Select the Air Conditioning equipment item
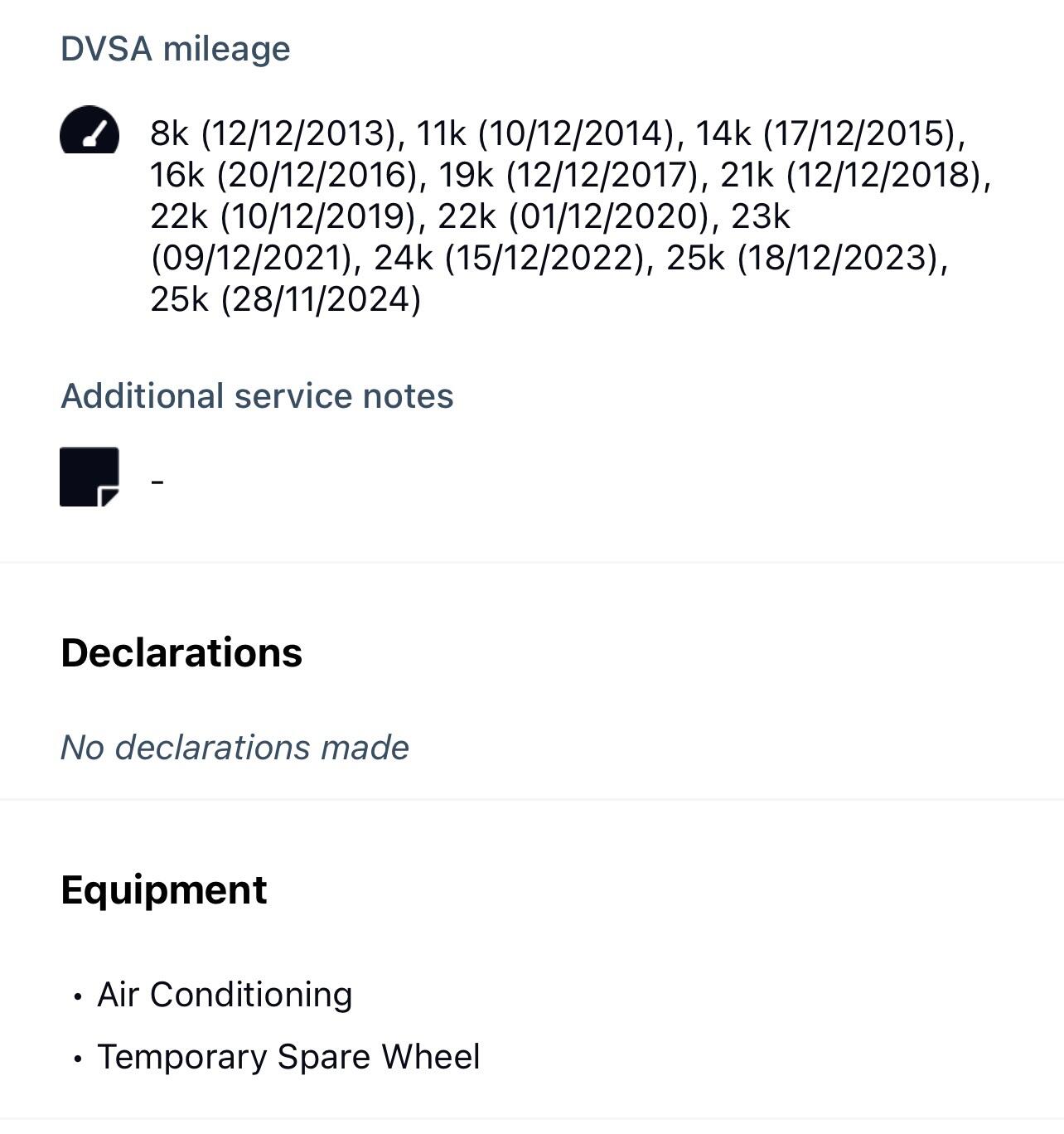 [x=225, y=995]
